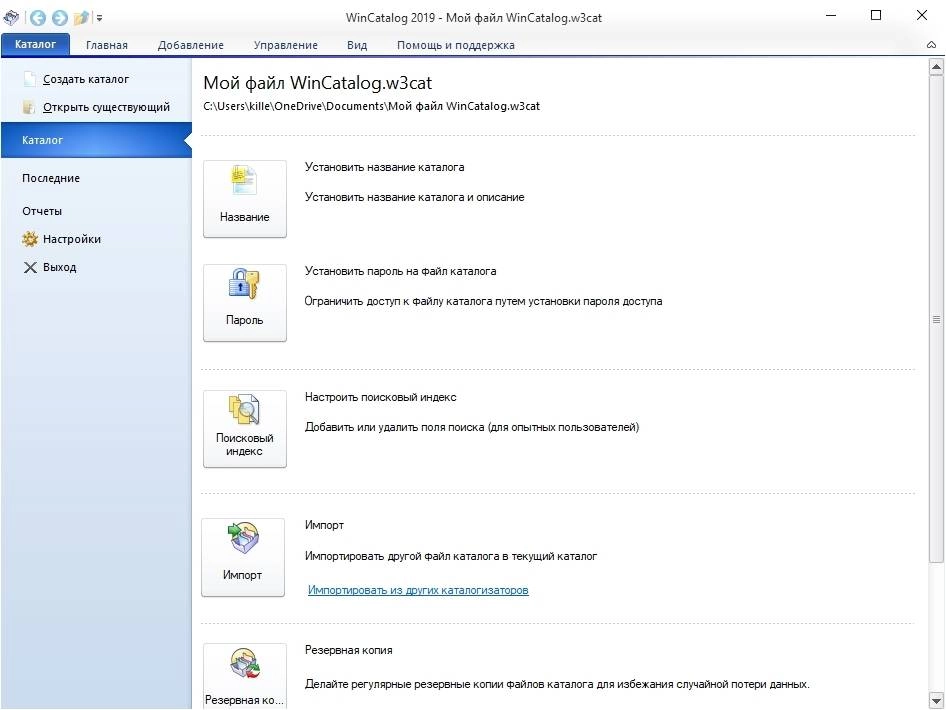Click the folder-up icon in quick access toolbar
This screenshot has height=710, width=946.
[81, 18]
